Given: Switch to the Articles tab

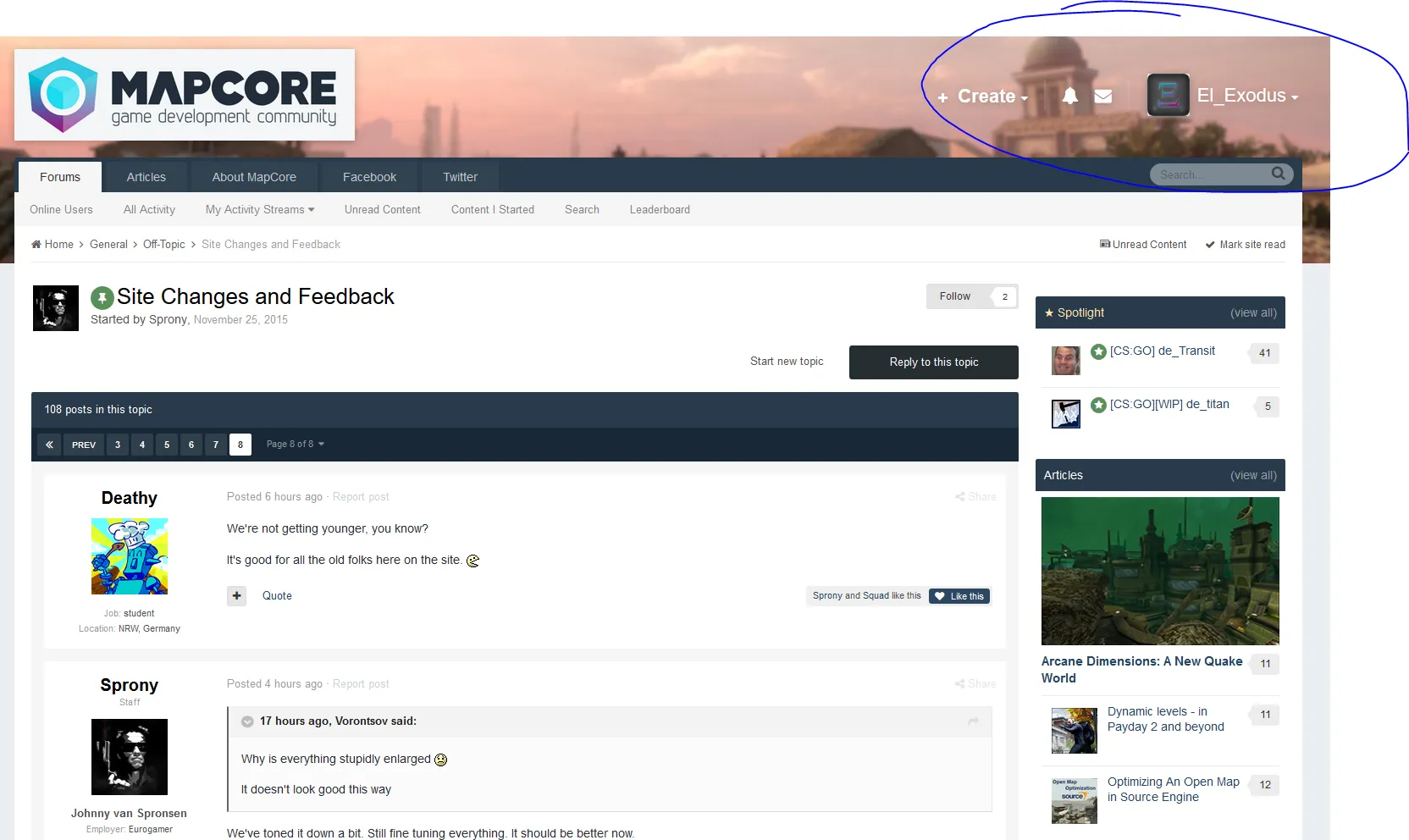Looking at the screenshot, I should pyautogui.click(x=146, y=177).
